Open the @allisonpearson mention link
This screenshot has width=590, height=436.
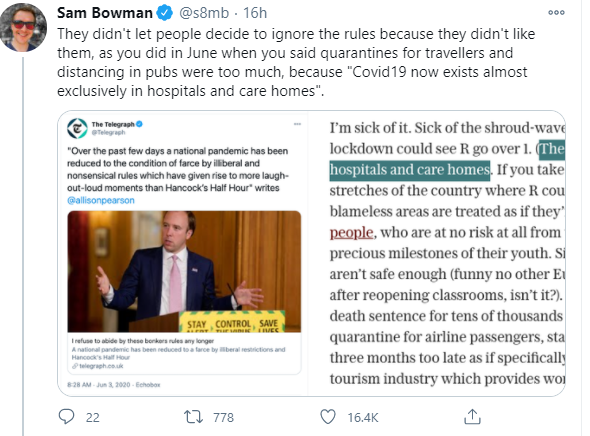point(101,200)
